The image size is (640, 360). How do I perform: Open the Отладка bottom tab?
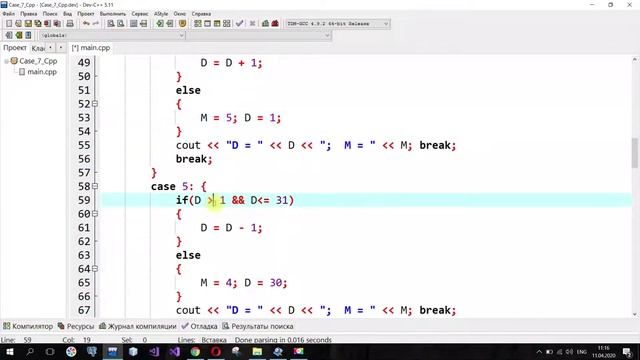pos(200,327)
